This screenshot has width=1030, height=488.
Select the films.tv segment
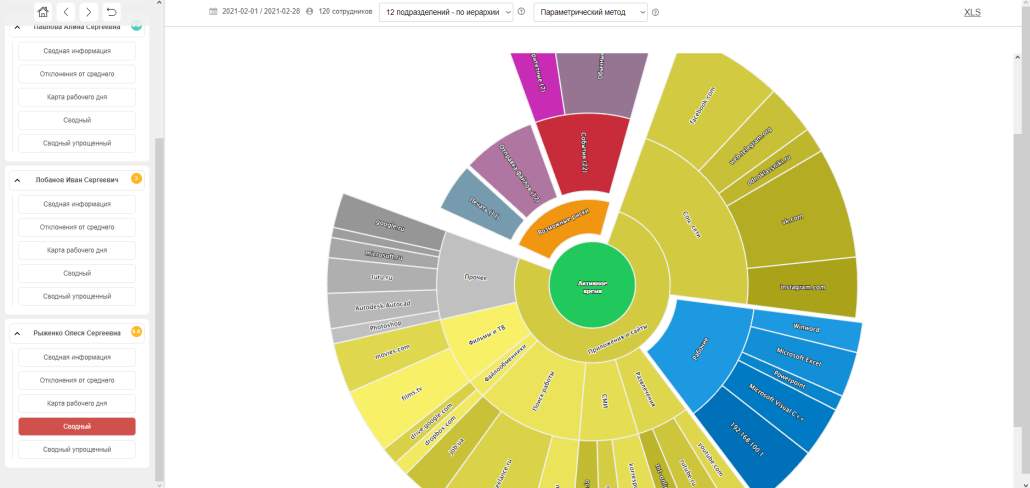tap(411, 392)
